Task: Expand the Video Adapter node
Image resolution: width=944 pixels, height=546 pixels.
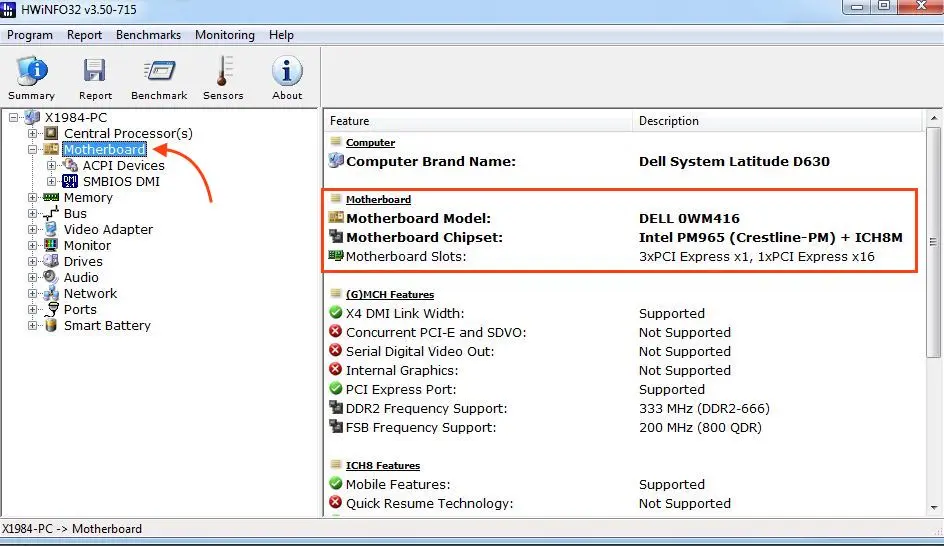Action: coord(33,229)
